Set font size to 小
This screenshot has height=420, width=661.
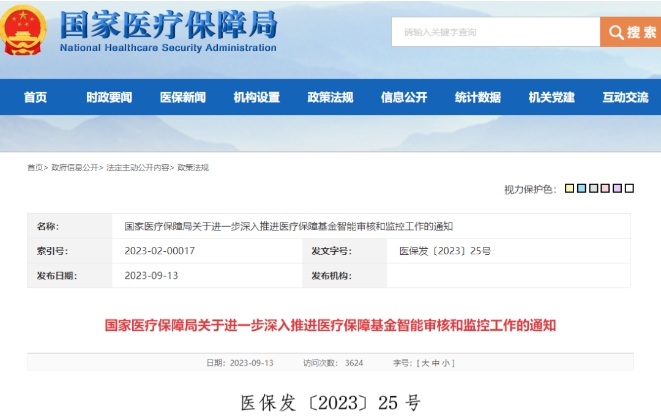pyautogui.click(x=446, y=363)
